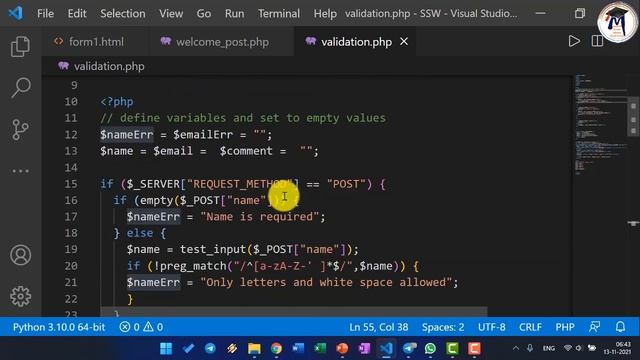This screenshot has width=640, height=360.
Task: Split the editor to the right
Action: tap(597, 41)
